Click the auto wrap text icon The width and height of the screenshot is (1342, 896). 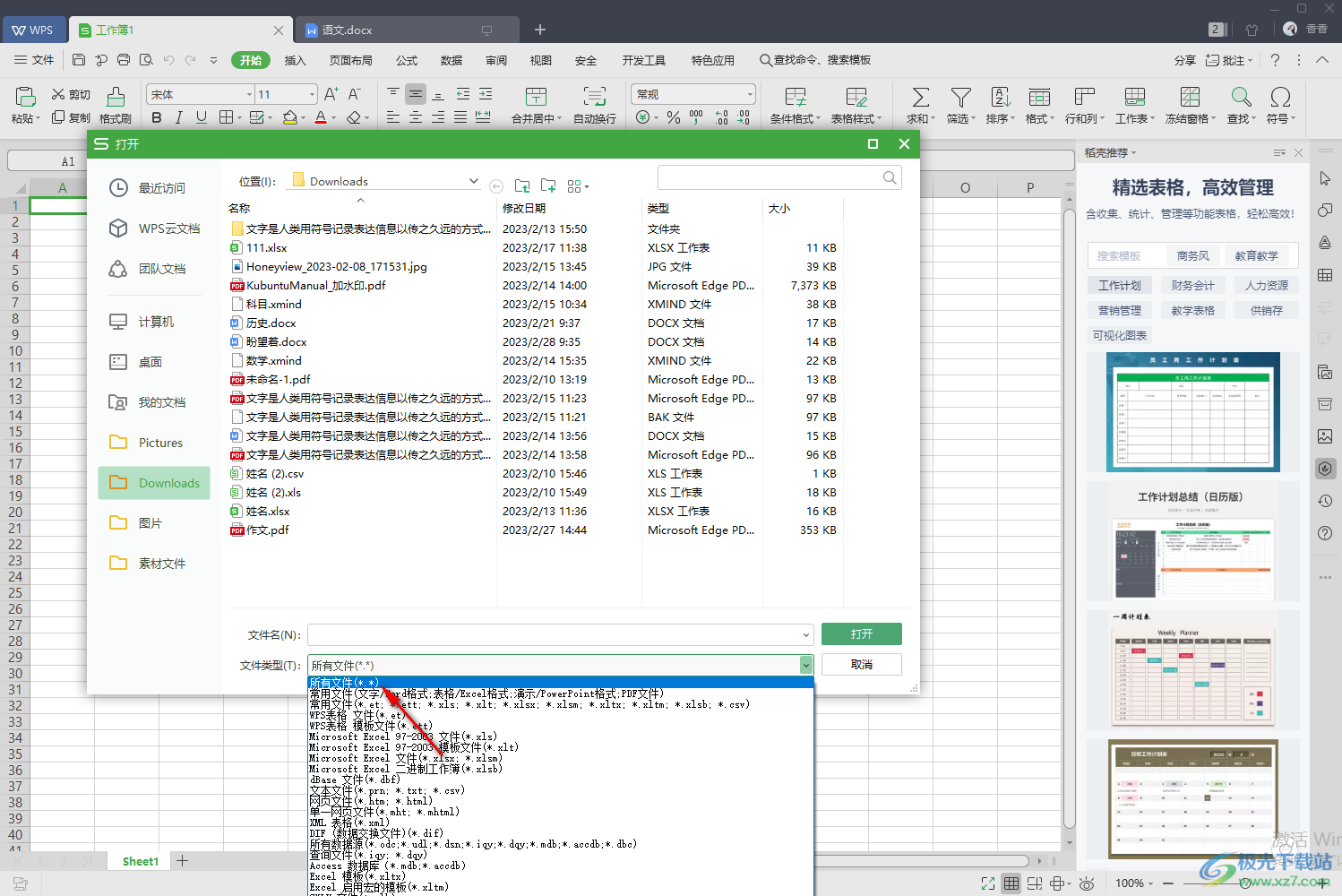click(594, 97)
